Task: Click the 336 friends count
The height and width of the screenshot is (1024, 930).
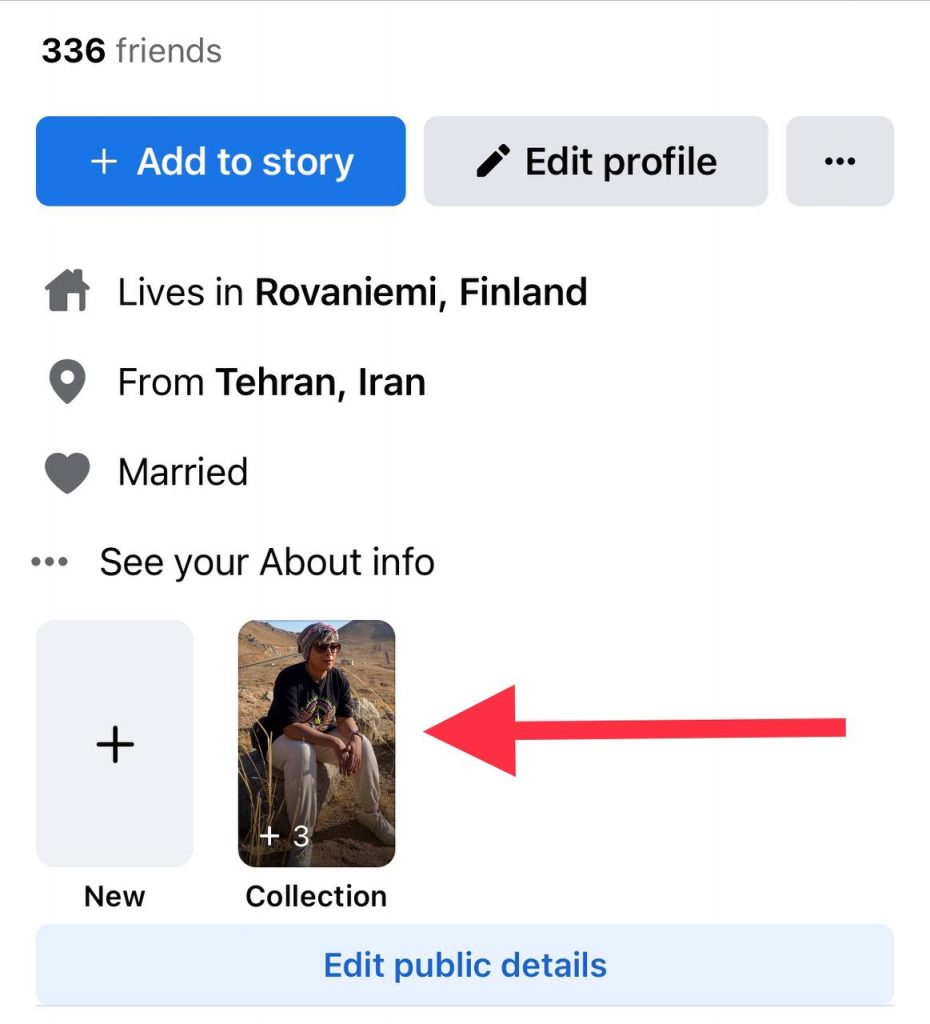Action: click(130, 50)
